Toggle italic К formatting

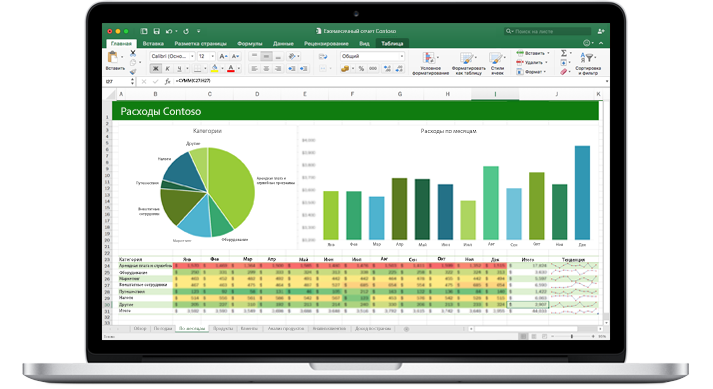pyautogui.click(x=167, y=69)
